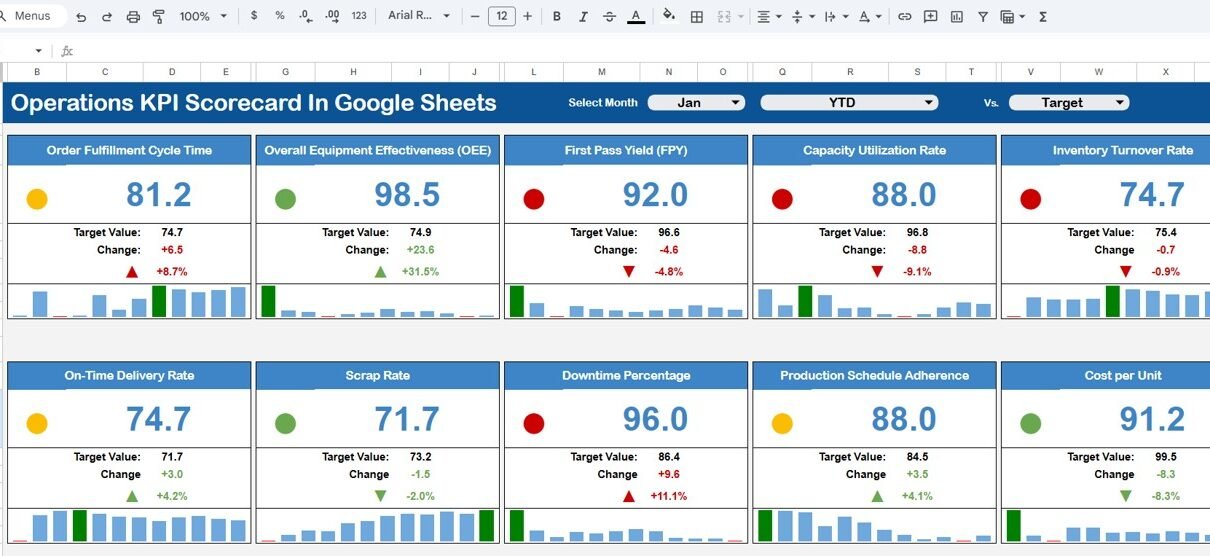Click the Print icon
This screenshot has width=1210, height=556.
(x=133, y=17)
